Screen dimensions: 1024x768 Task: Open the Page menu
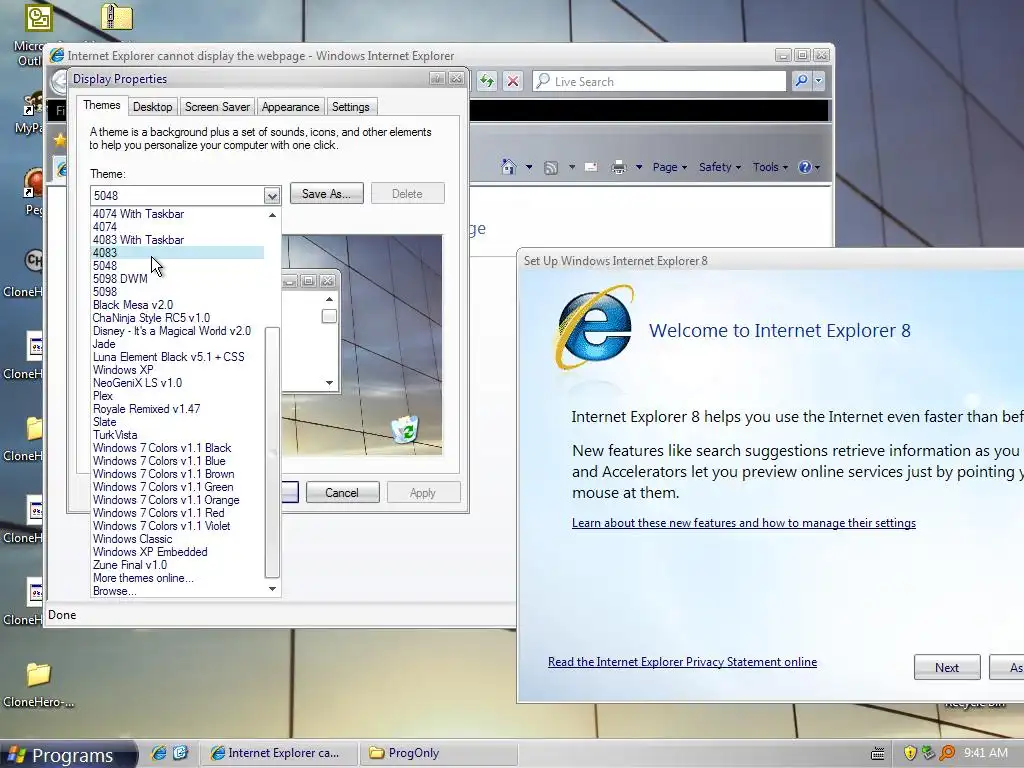pos(669,167)
